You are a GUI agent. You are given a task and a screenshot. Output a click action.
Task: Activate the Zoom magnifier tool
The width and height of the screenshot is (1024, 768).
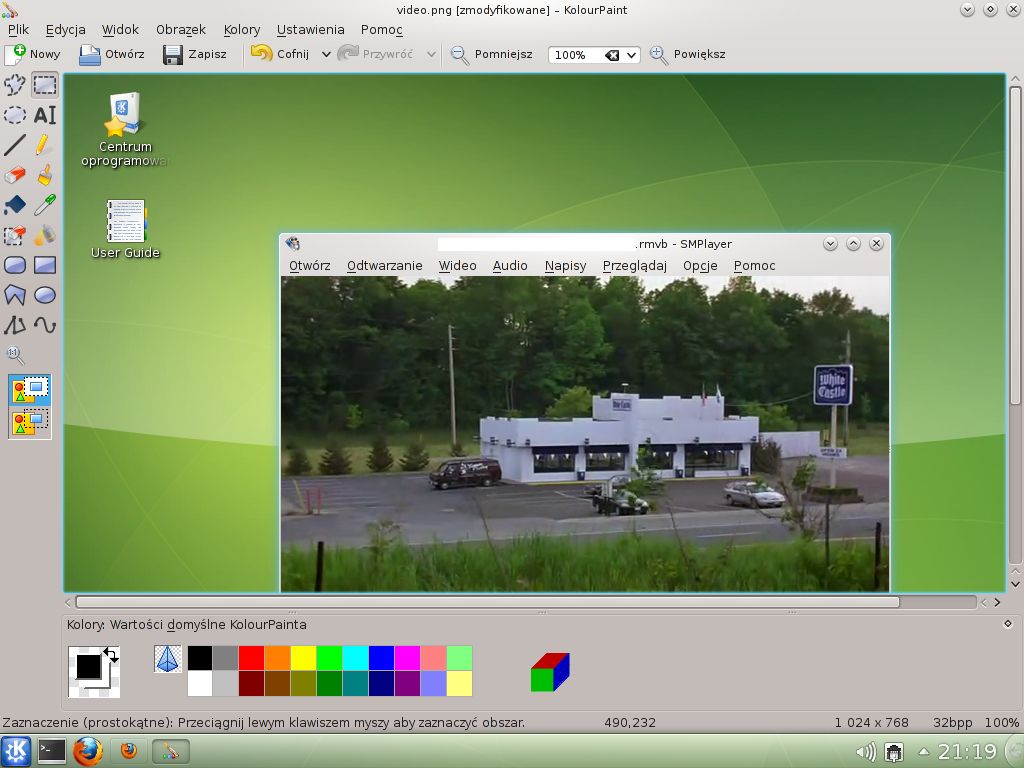click(x=14, y=355)
